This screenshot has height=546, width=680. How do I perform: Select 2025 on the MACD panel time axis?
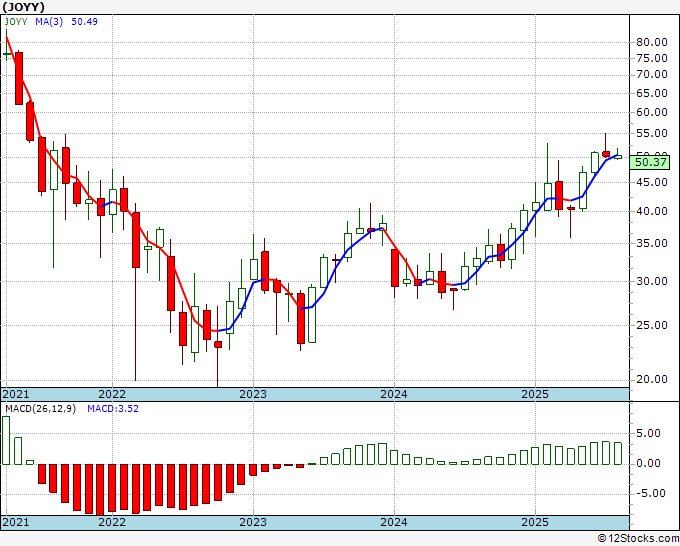[535, 522]
